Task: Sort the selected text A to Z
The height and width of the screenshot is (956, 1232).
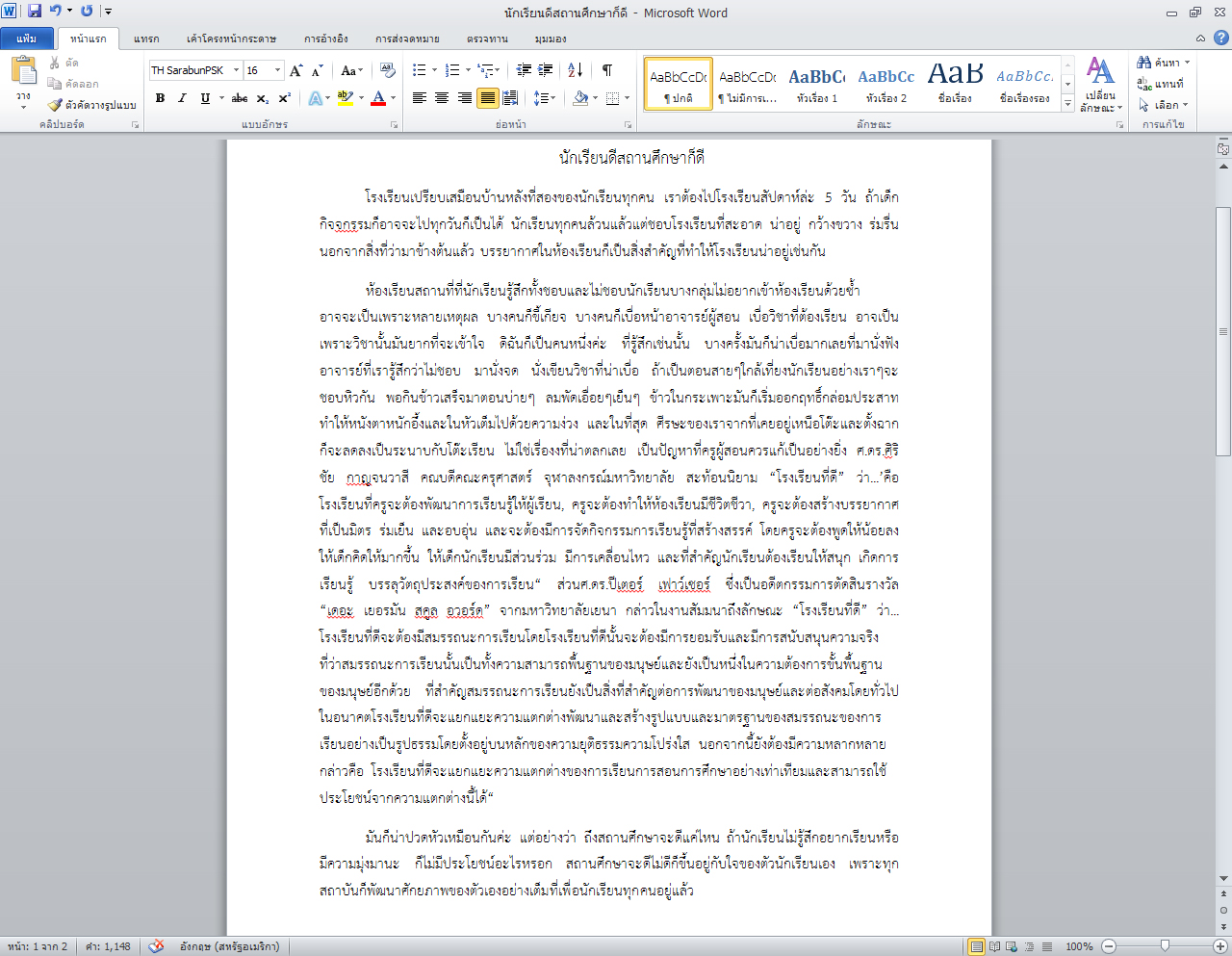Action: 576,70
